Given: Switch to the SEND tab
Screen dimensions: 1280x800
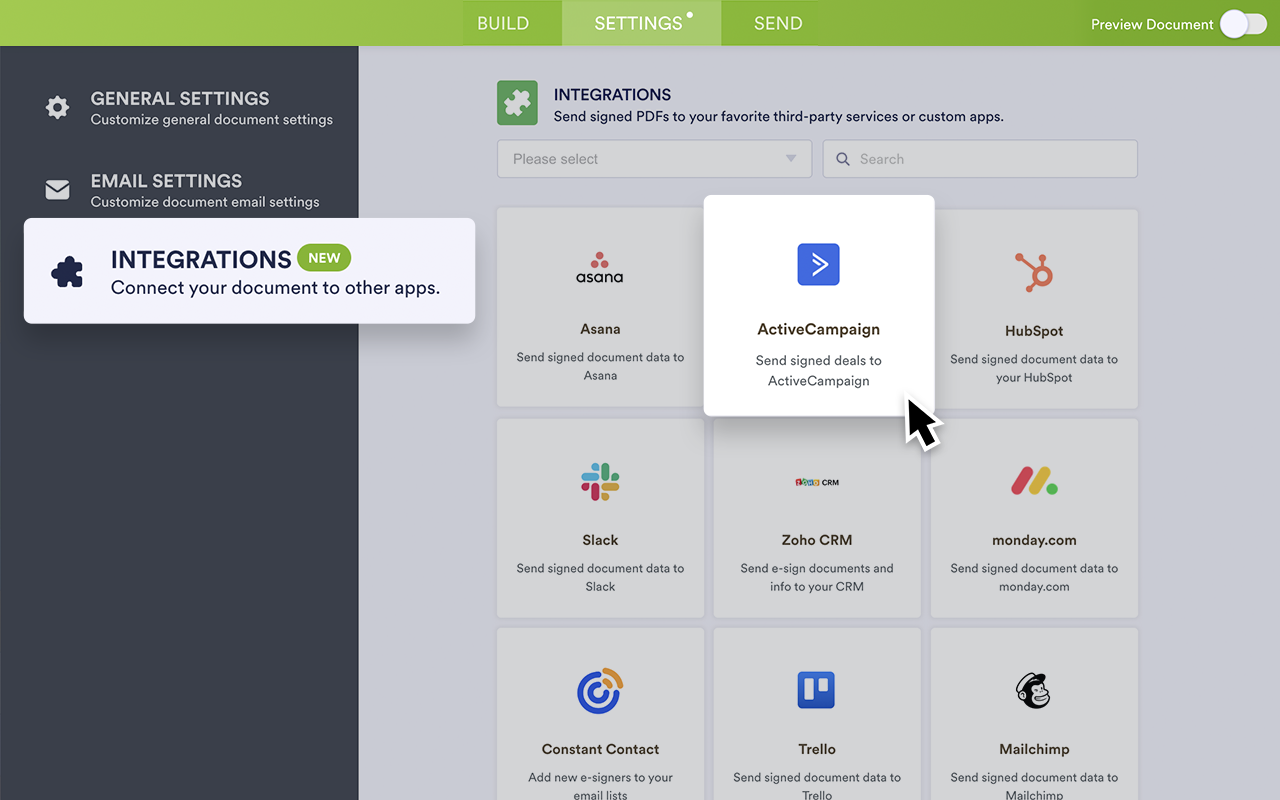Looking at the screenshot, I should [778, 22].
